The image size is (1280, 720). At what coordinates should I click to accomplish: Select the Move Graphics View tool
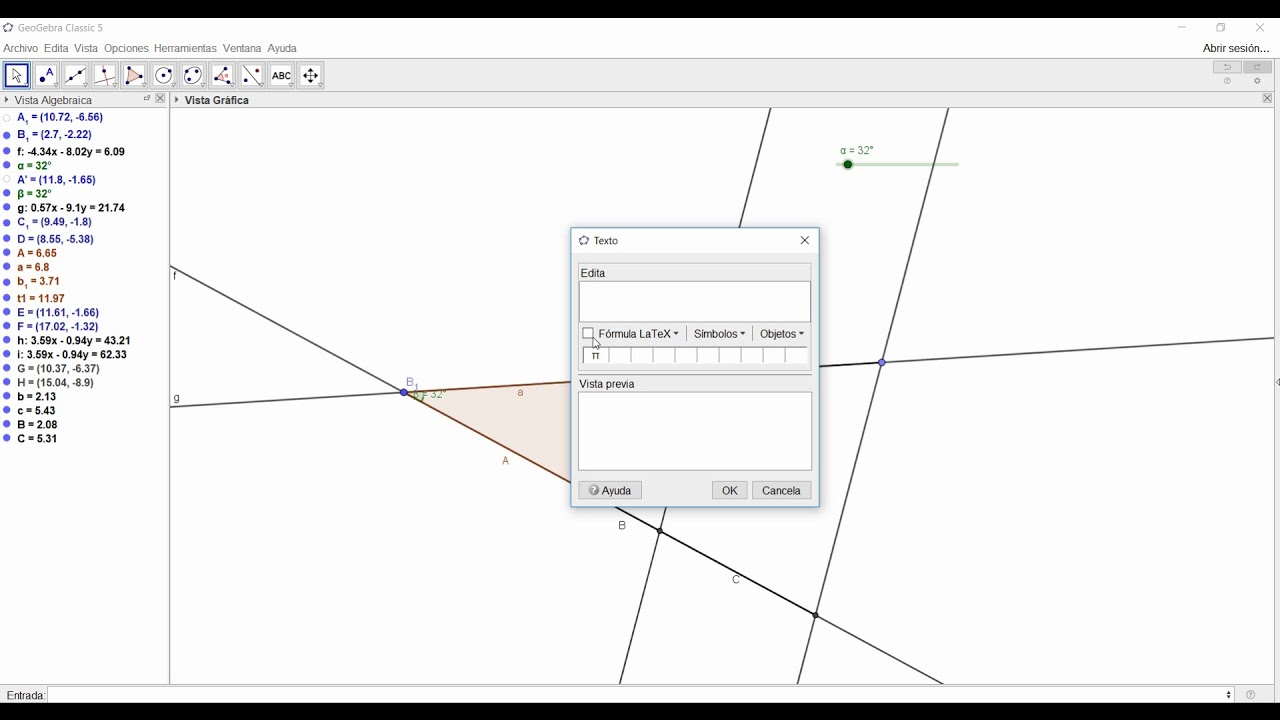(311, 76)
